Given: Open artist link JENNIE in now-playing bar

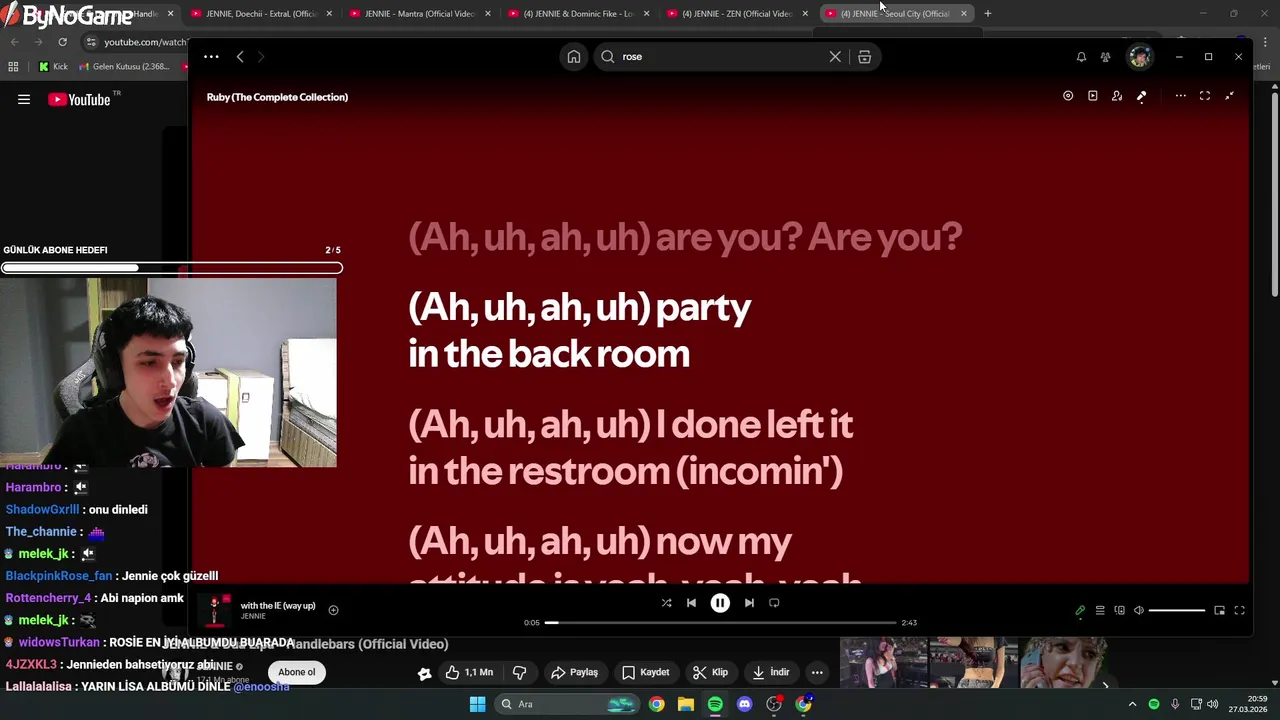Looking at the screenshot, I should pyautogui.click(x=253, y=617).
